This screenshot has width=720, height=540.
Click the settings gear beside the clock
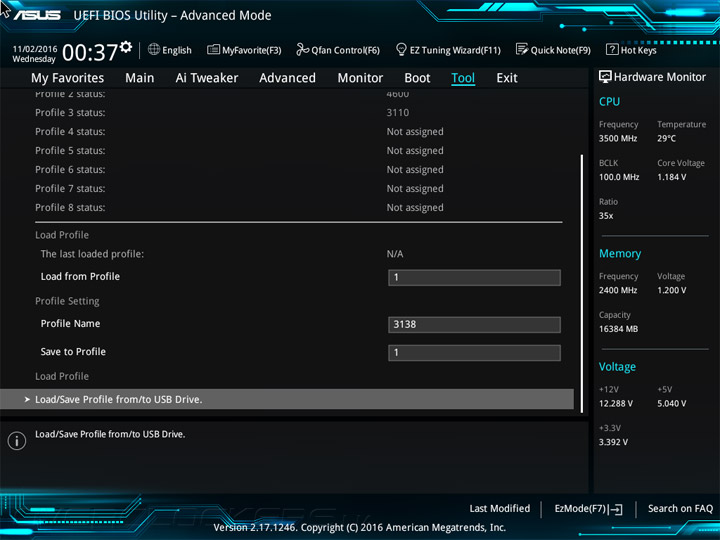coord(126,47)
